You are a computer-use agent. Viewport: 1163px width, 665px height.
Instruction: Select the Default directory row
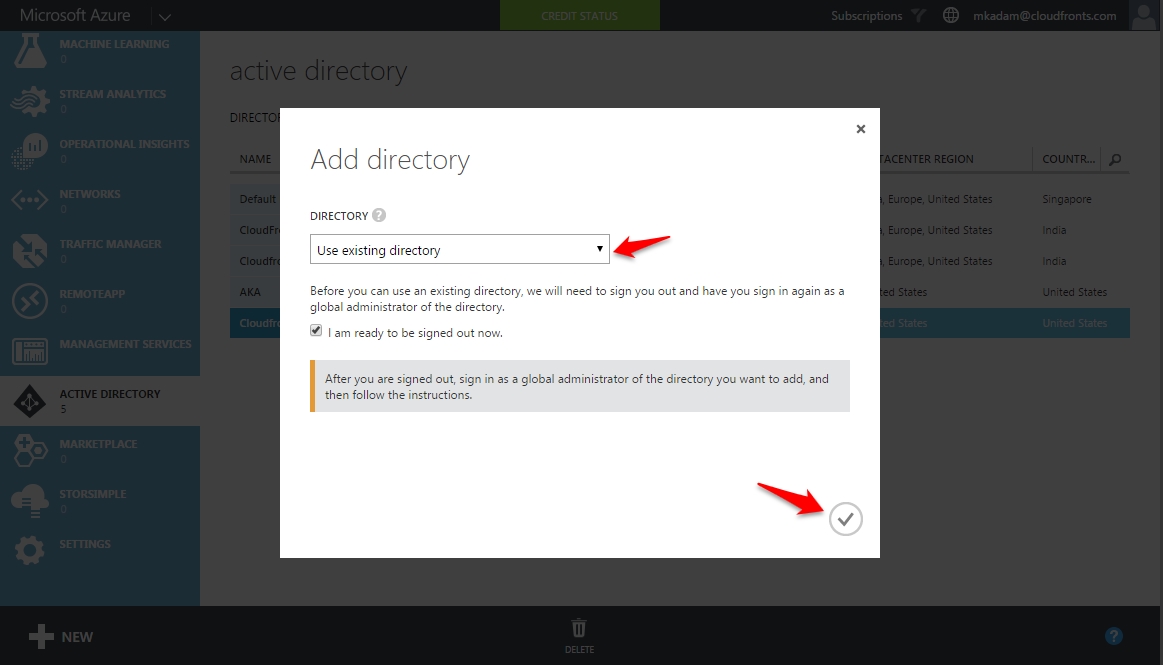pyautogui.click(x=679, y=199)
